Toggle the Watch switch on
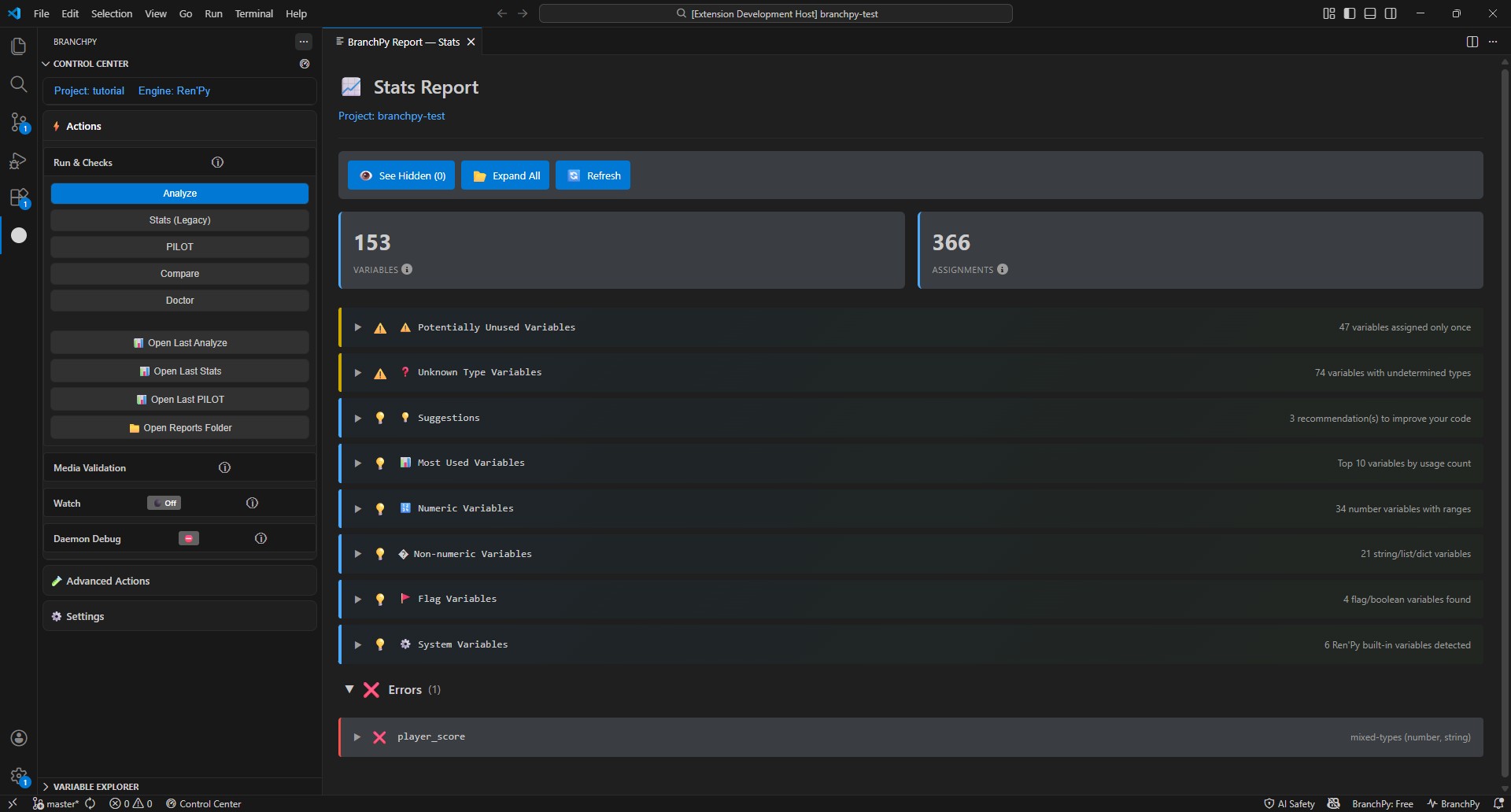Screen dimensions: 1511x812 [x=164, y=503]
